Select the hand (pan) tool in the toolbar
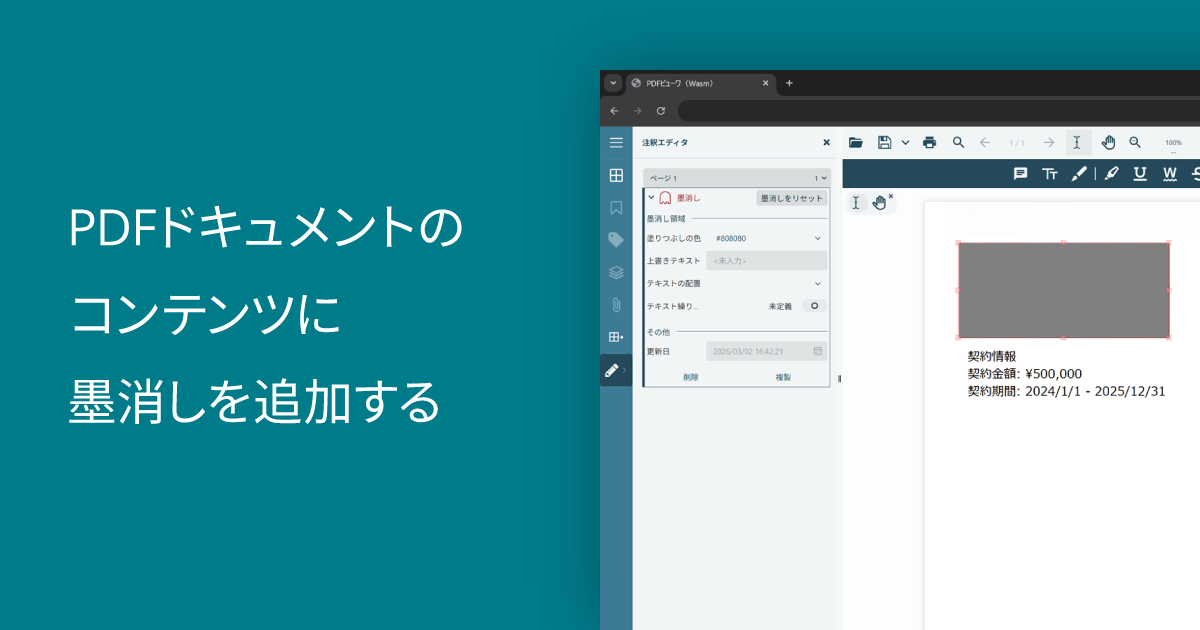Screen dimensions: 1200x630 (x=1109, y=143)
